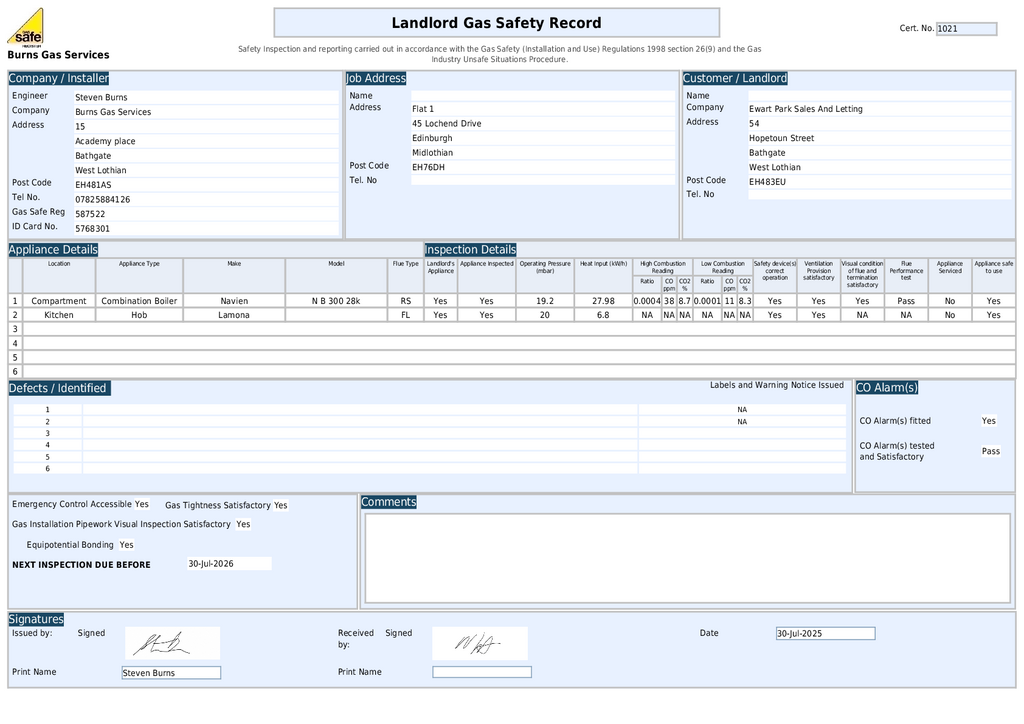Click flue performance test 'Pass' cell
Image resolution: width=1024 pixels, height=724 pixels.
pos(906,301)
